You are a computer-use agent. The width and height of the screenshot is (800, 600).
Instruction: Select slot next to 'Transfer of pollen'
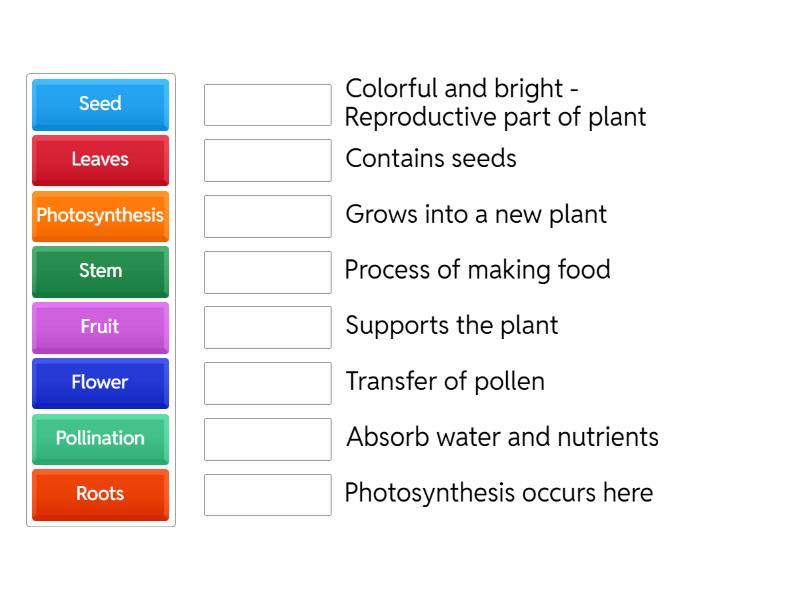267,383
